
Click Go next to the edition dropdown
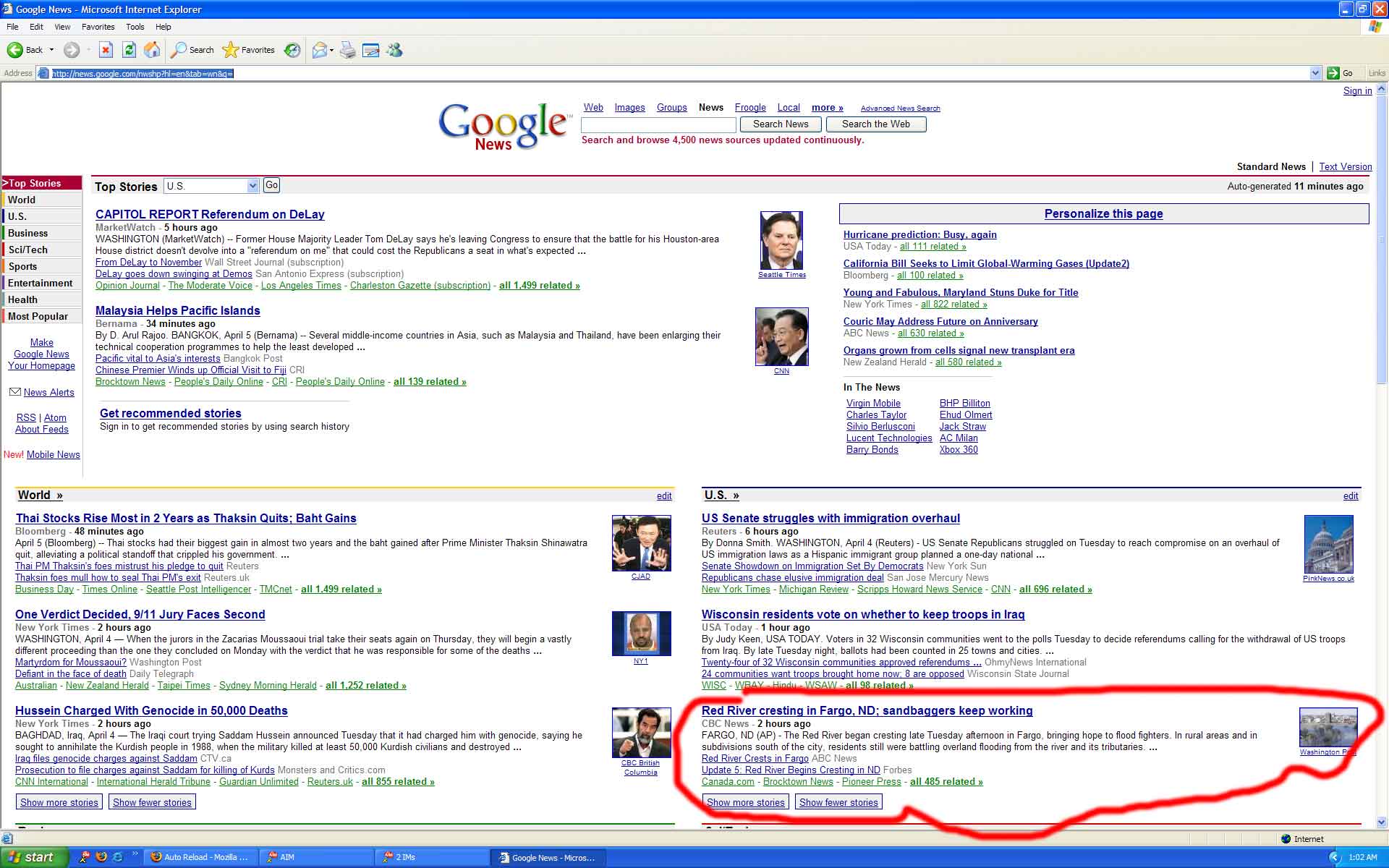coord(271,185)
